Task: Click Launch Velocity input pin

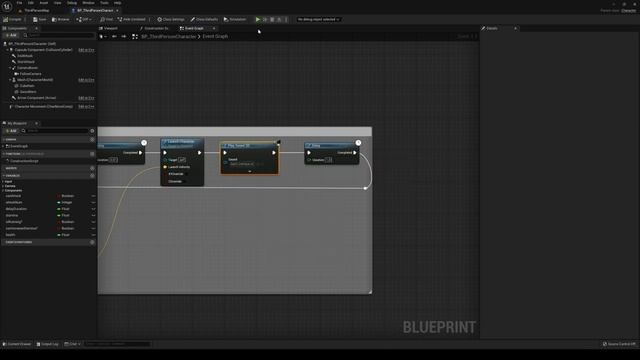Action: [x=165, y=167]
